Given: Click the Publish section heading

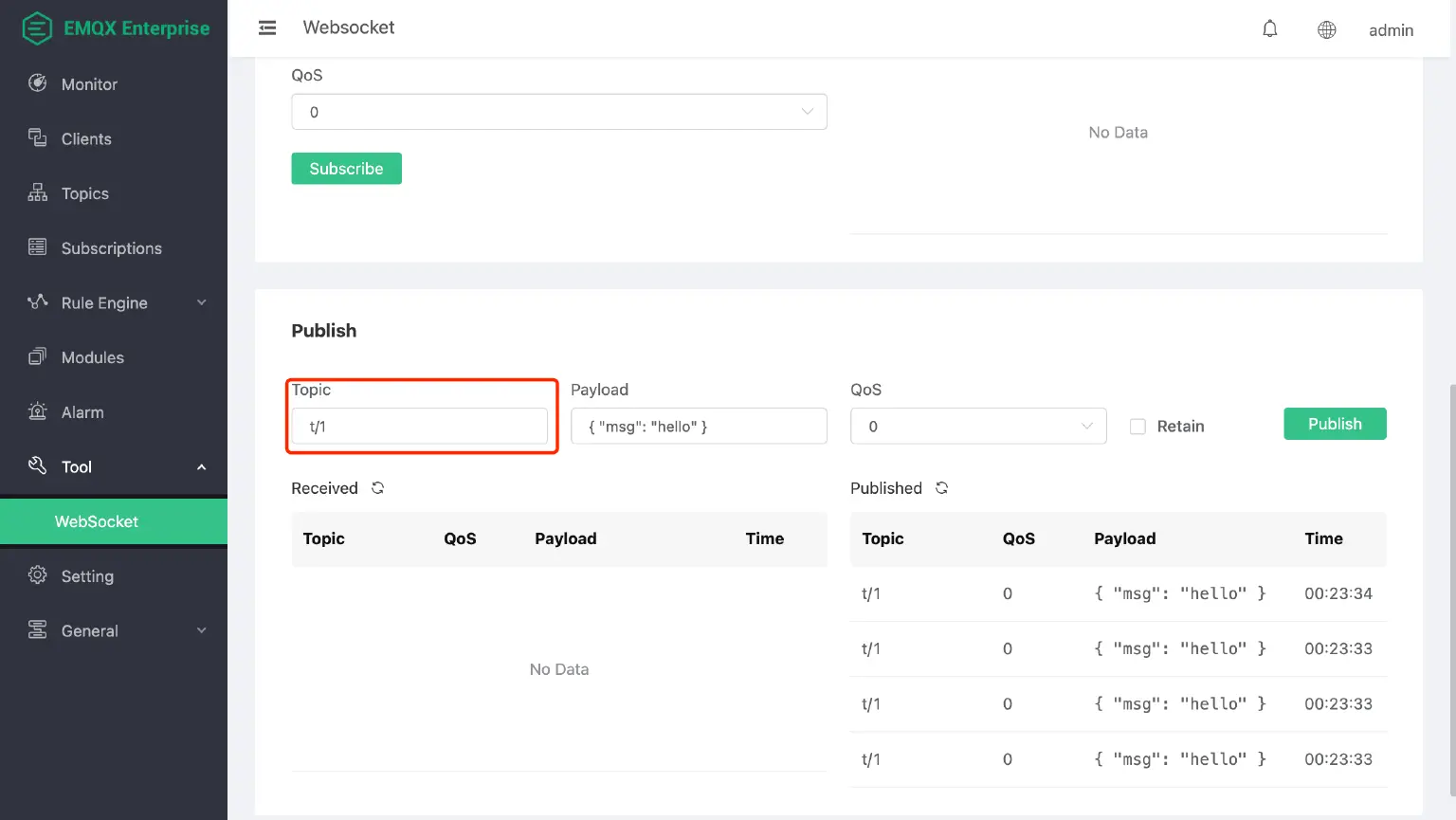Looking at the screenshot, I should (324, 331).
